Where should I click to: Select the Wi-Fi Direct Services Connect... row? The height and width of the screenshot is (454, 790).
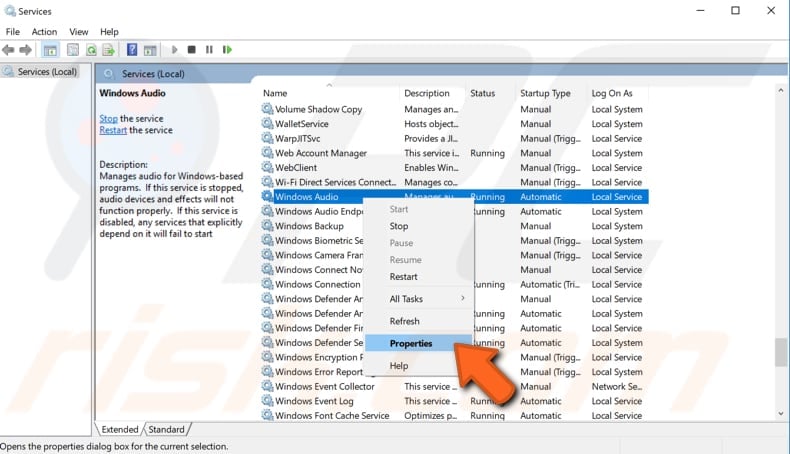[454, 182]
